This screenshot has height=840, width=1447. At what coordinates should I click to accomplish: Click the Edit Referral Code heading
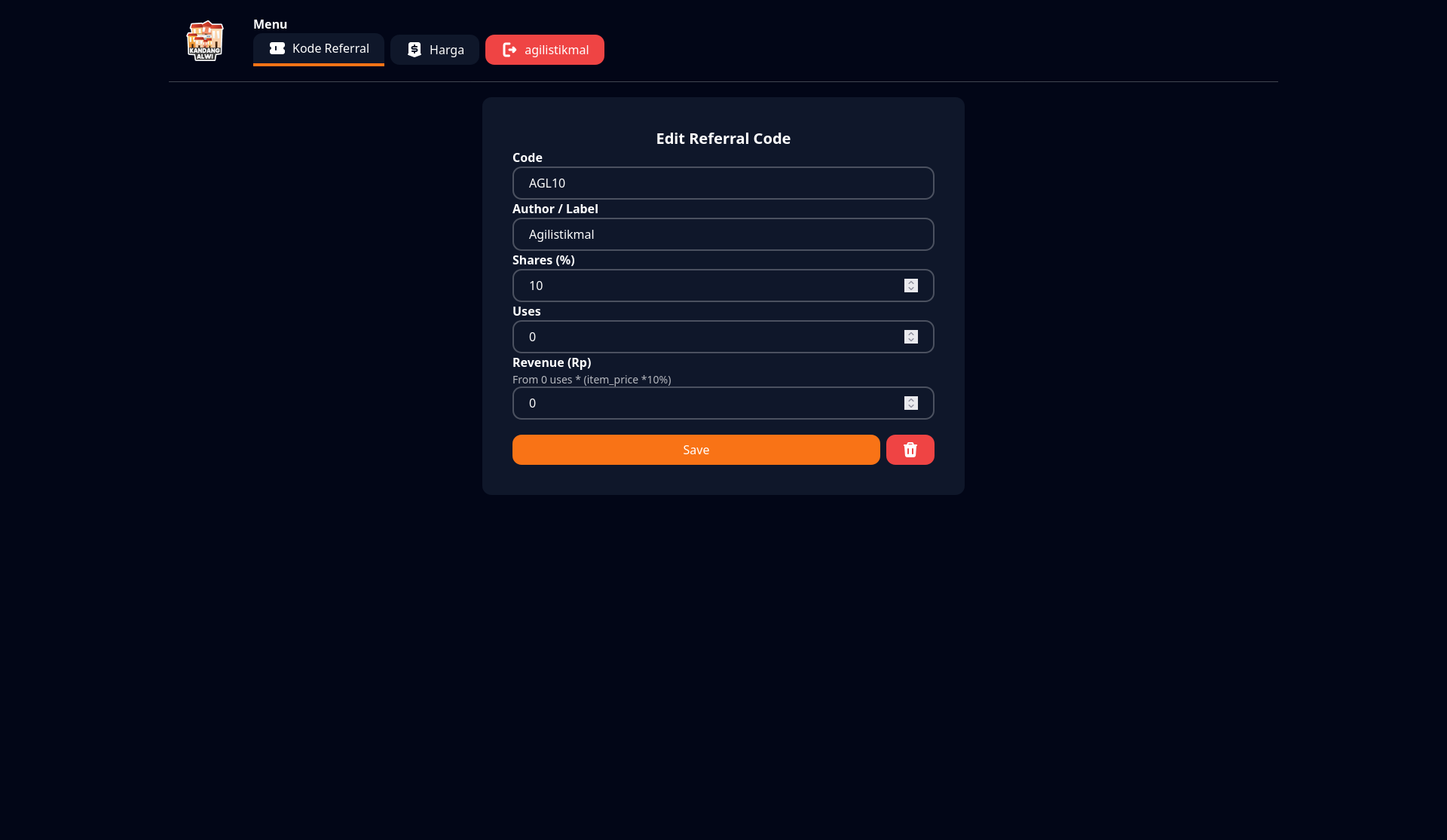(x=723, y=139)
